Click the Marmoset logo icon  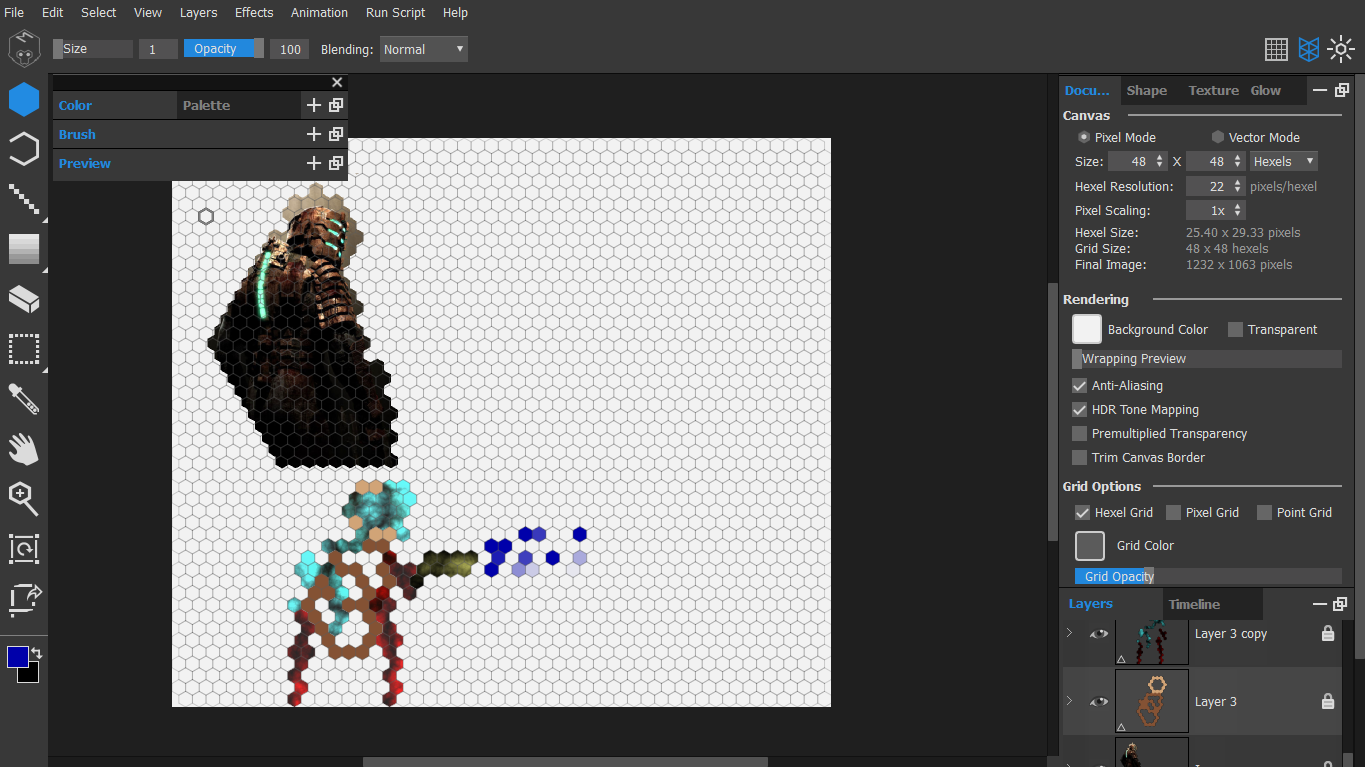[24, 49]
